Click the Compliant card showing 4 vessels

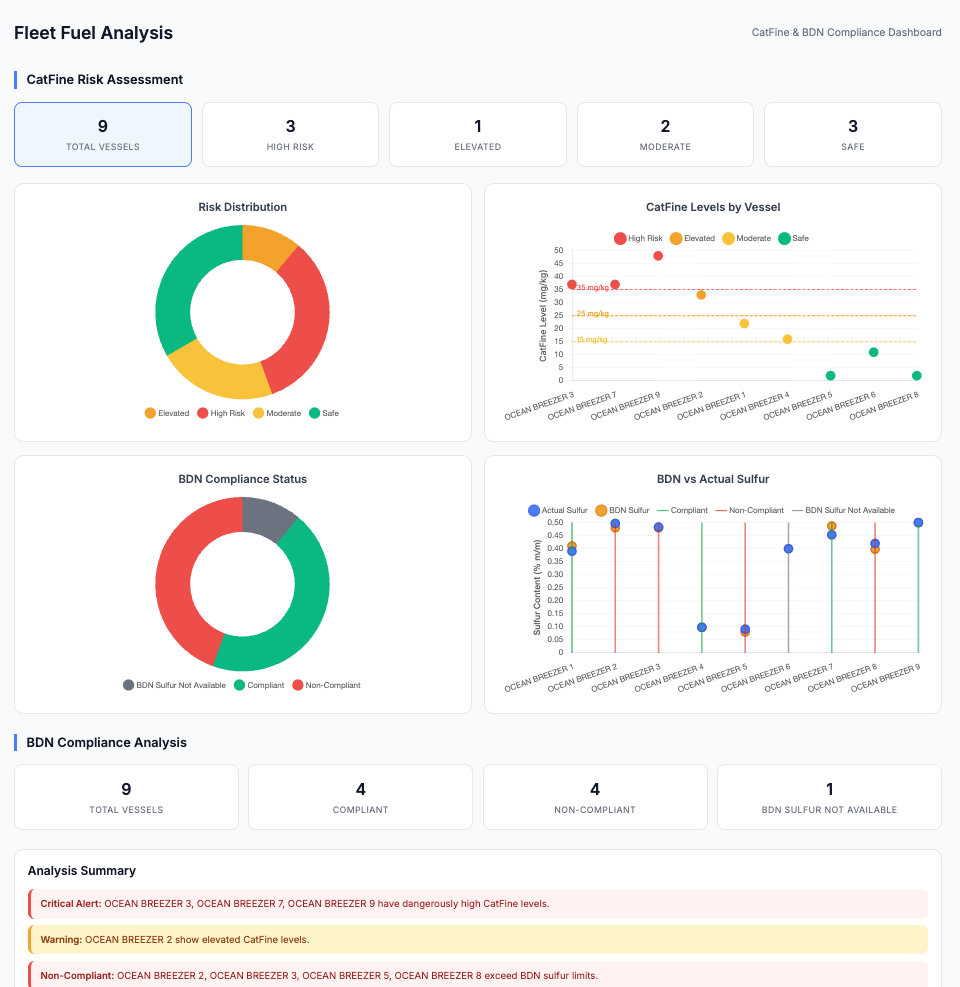(x=360, y=797)
